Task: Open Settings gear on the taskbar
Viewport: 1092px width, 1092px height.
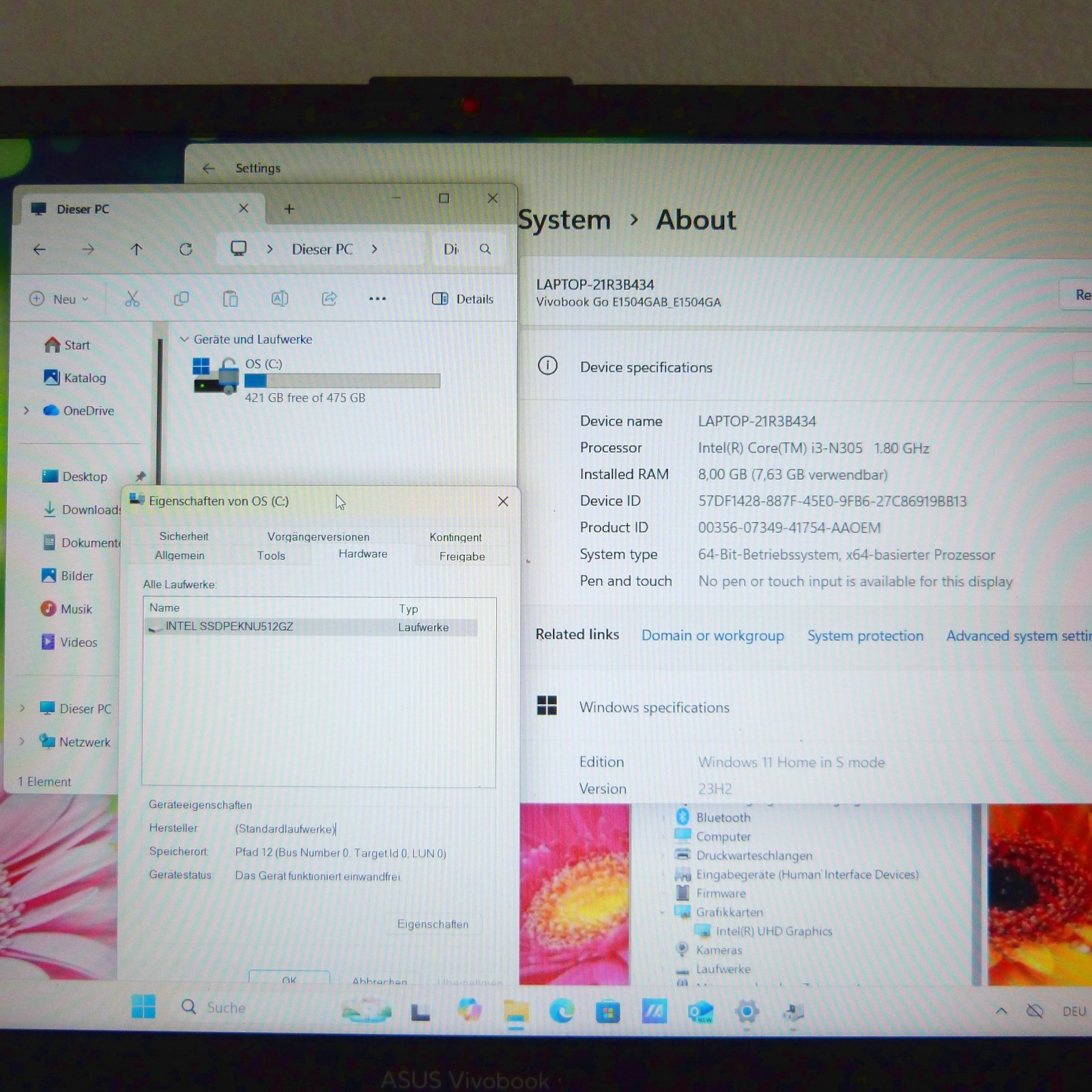Action: (x=747, y=1011)
